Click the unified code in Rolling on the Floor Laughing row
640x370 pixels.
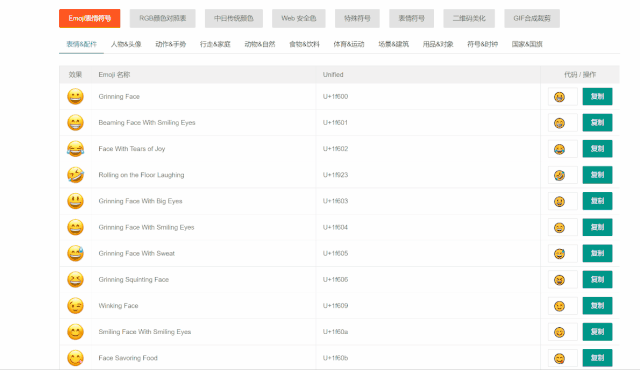[x=335, y=175]
